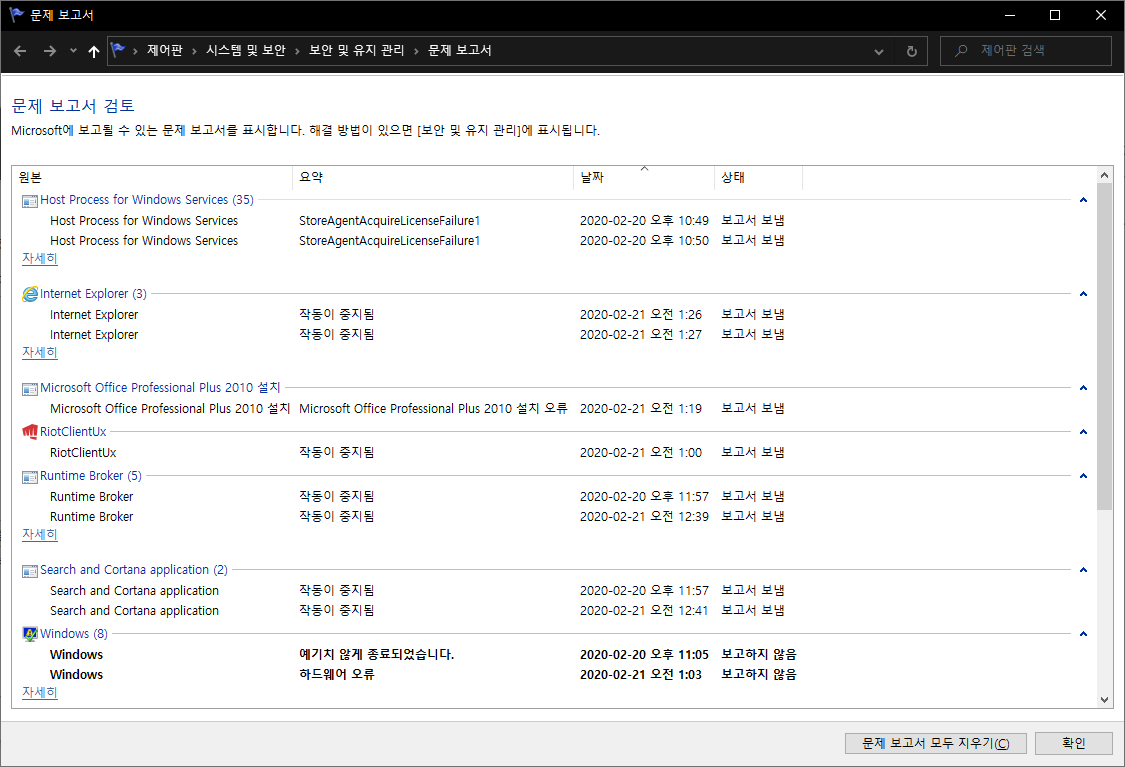1125x767 pixels.
Task: Collapse the Windows (8) group
Action: 1083,634
